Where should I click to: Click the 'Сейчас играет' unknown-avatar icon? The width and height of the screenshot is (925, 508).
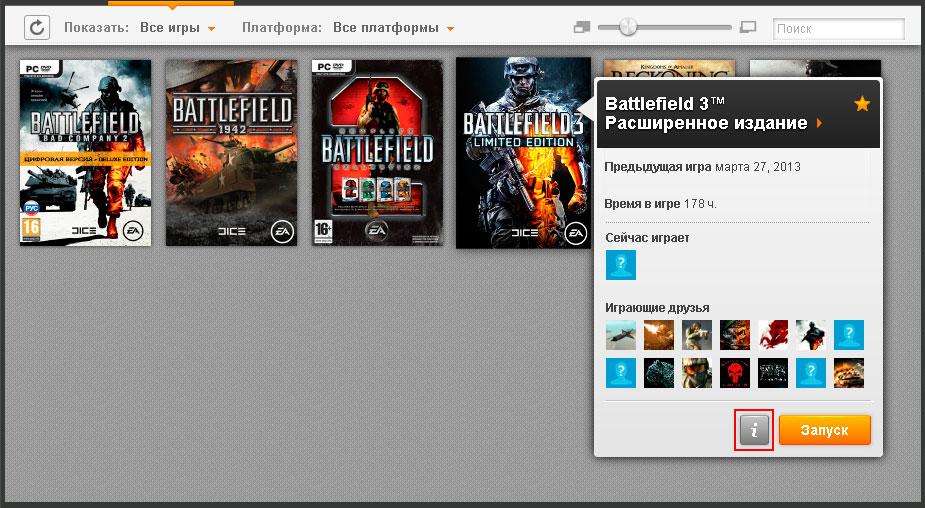coord(621,265)
